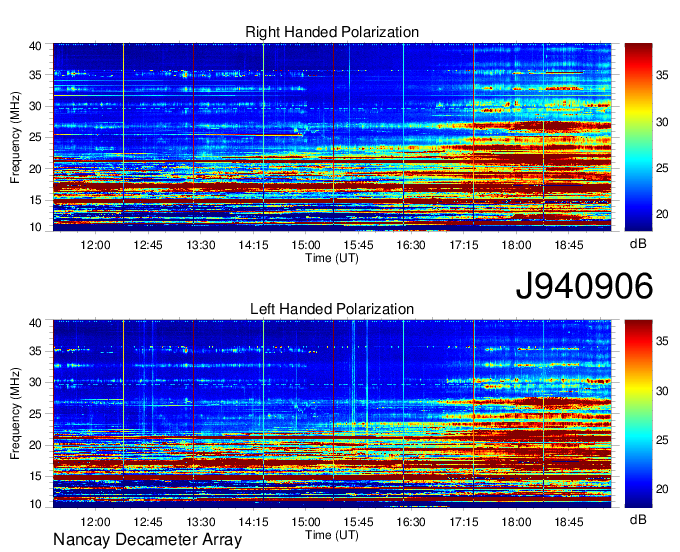Click the 15:00 tick of Left Handed plot

click(x=306, y=522)
